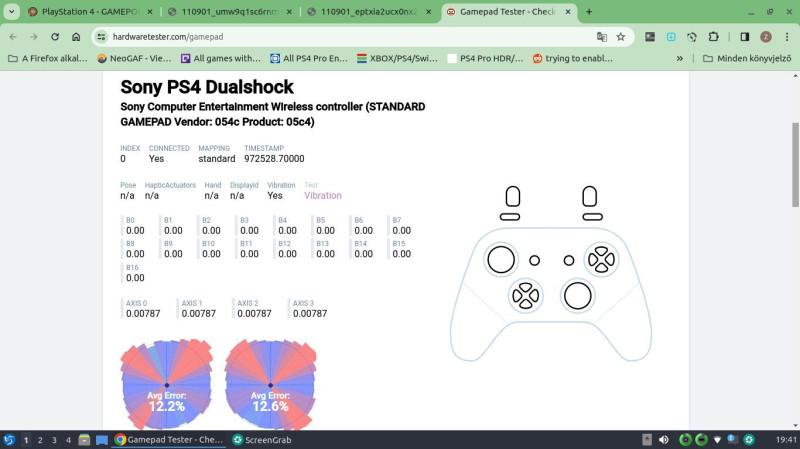
Task: Click the left bumper on controller diagram
Action: pos(510,217)
